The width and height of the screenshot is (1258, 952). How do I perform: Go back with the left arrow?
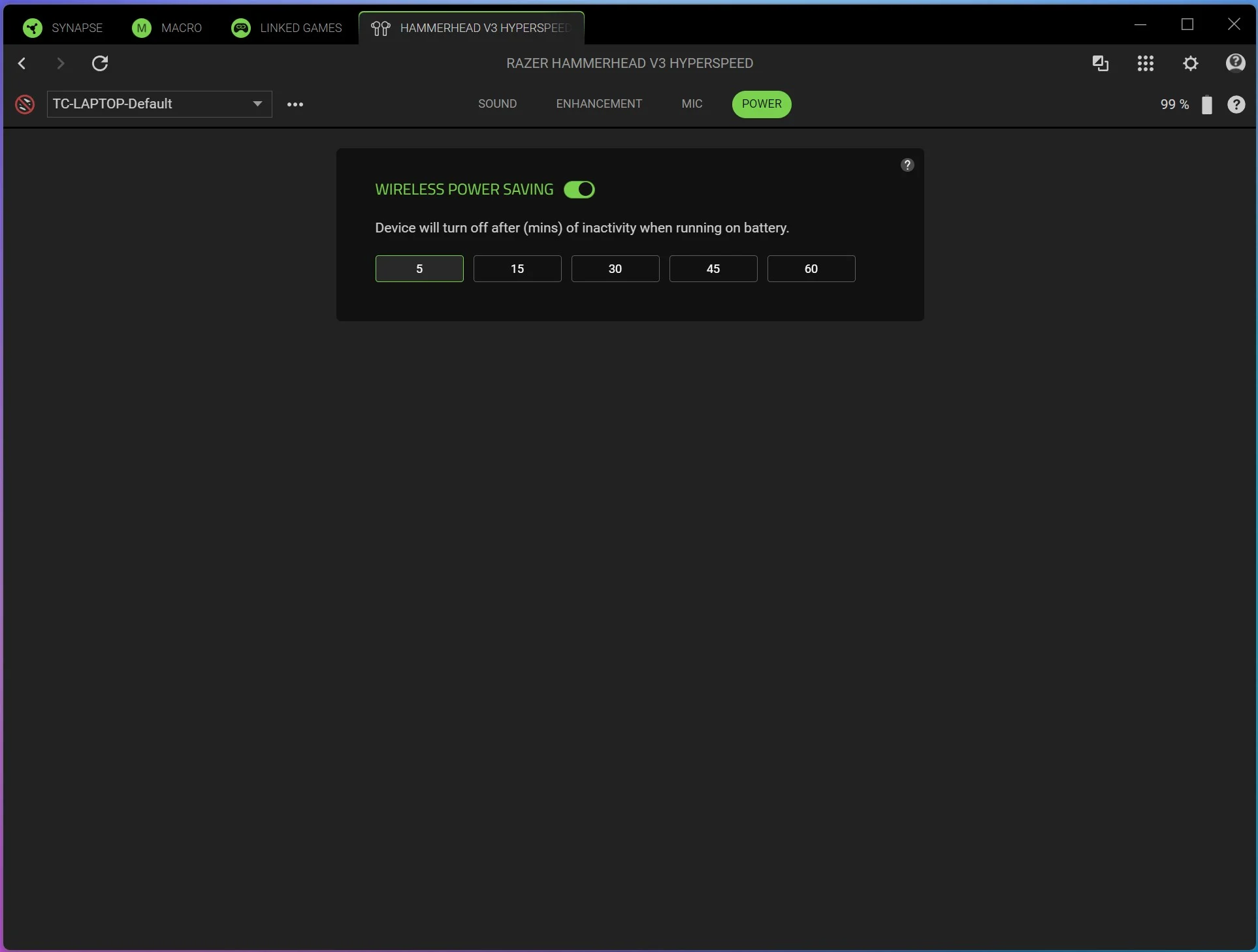tap(22, 63)
